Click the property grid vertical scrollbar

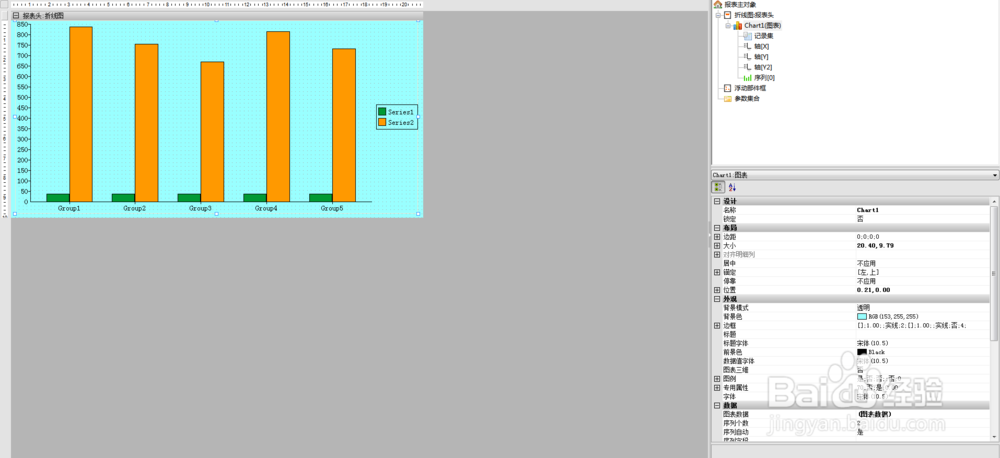pyautogui.click(x=995, y=273)
